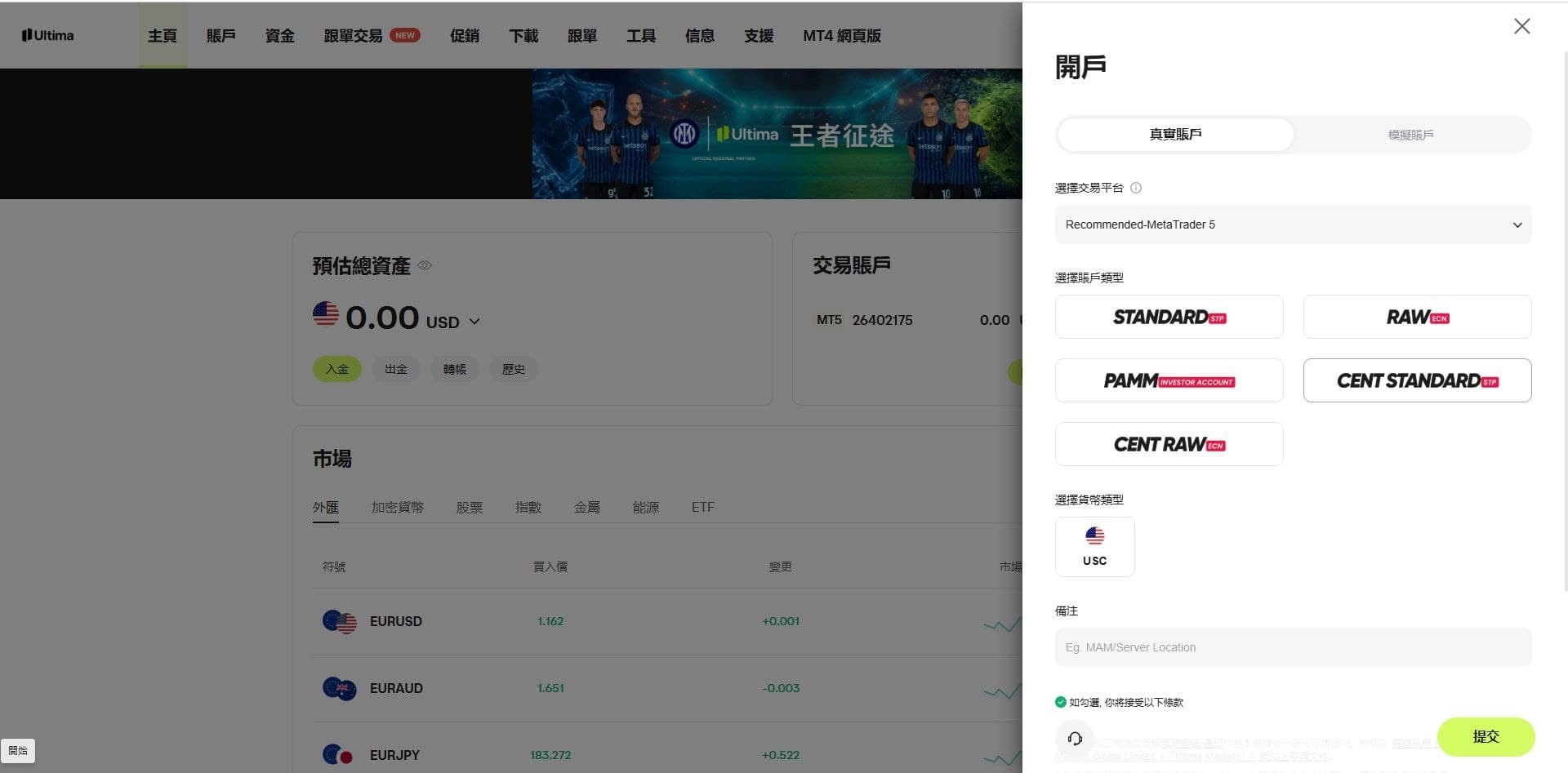Click the EURAUD symbol name
The height and width of the screenshot is (773, 1568).
click(x=396, y=689)
